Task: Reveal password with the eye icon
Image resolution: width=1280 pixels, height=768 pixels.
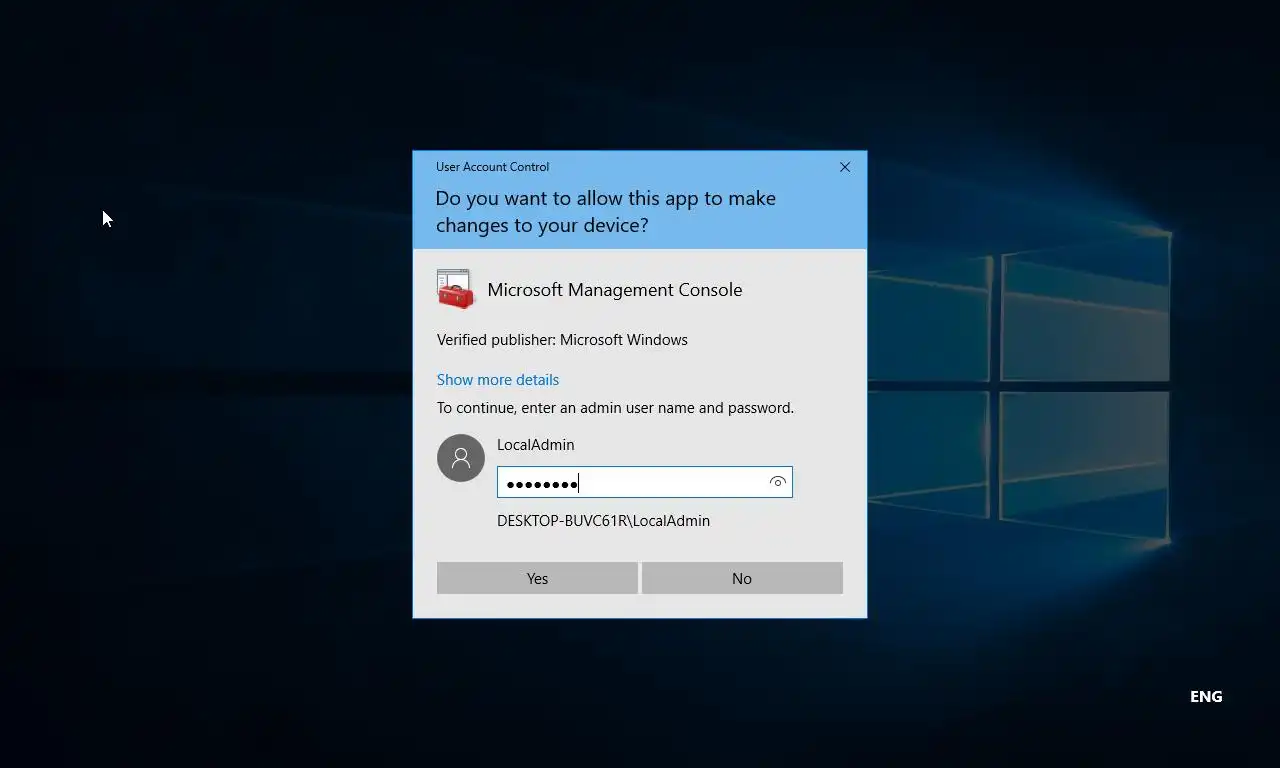Action: pos(777,482)
